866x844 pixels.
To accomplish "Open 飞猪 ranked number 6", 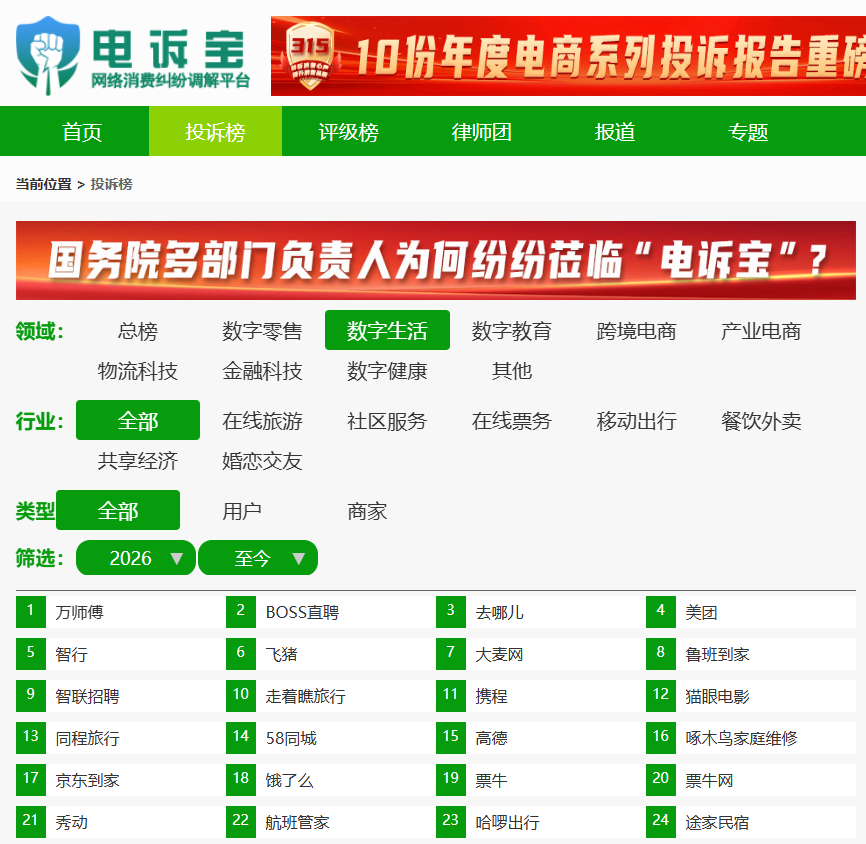I will tap(281, 654).
